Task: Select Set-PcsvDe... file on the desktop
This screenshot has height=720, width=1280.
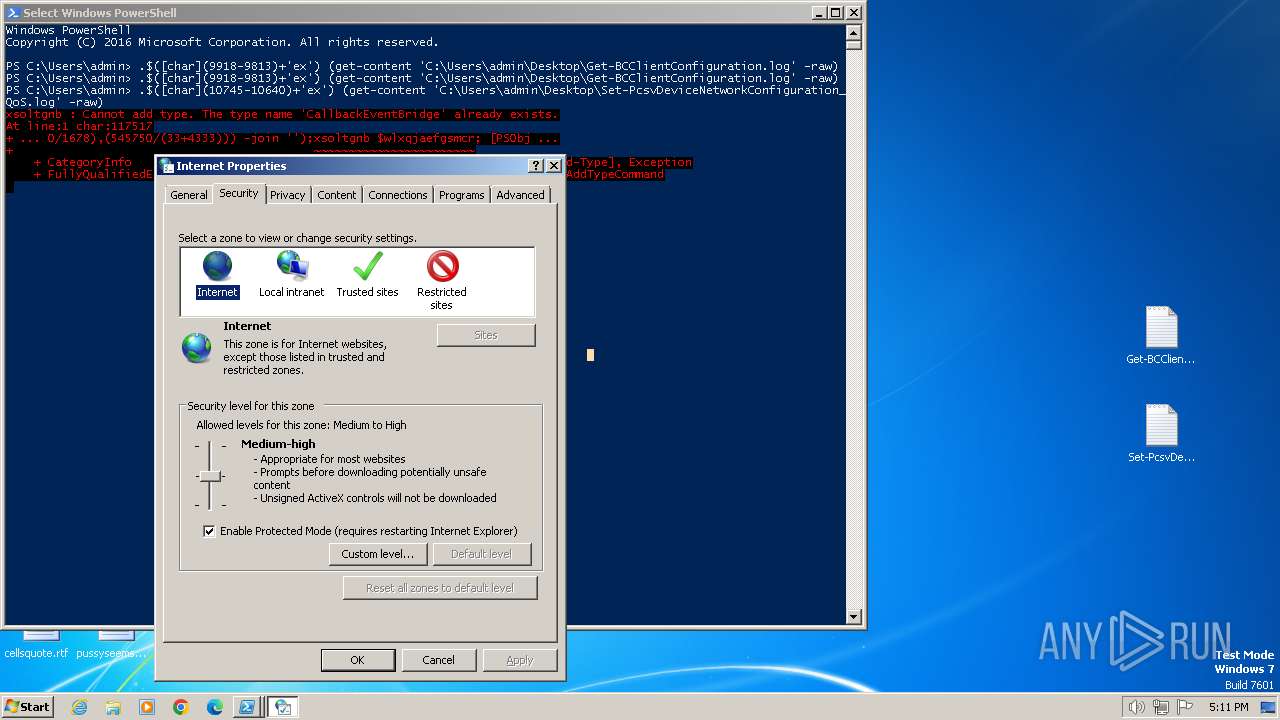Action: point(1161,434)
